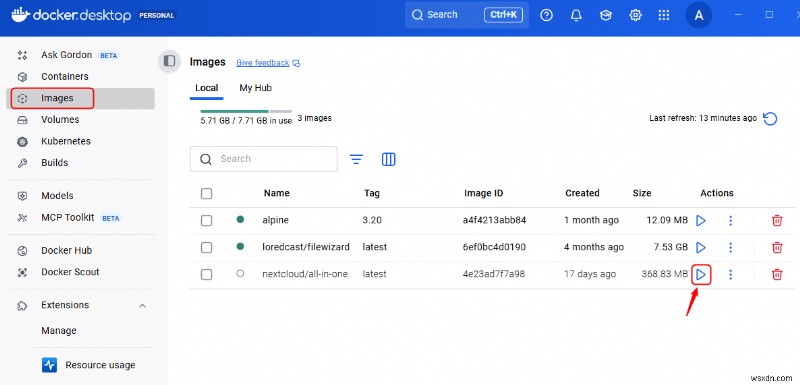Open more actions for alpine
Viewport: 800px width, 385px height.
pyautogui.click(x=731, y=220)
